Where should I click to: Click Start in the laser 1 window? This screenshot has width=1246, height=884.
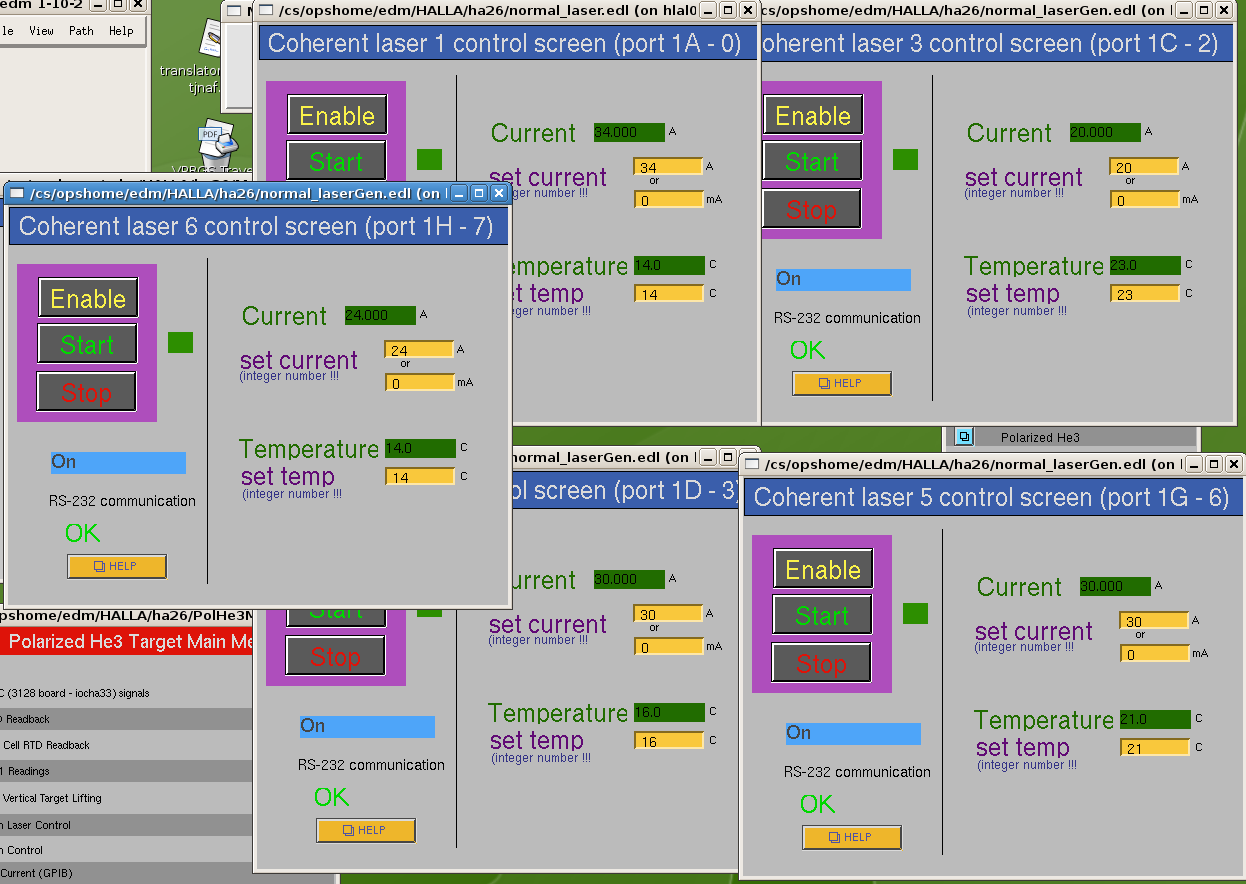pos(337,160)
